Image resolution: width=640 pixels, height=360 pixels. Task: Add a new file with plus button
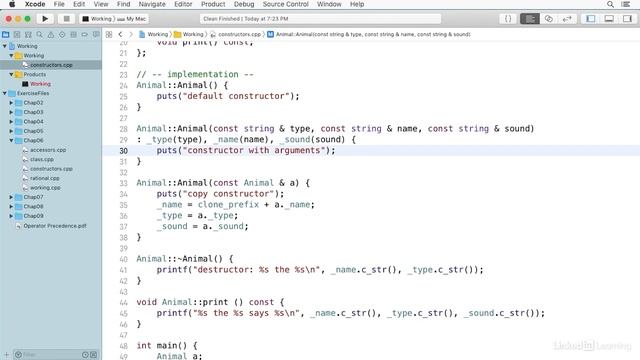tap(6, 355)
